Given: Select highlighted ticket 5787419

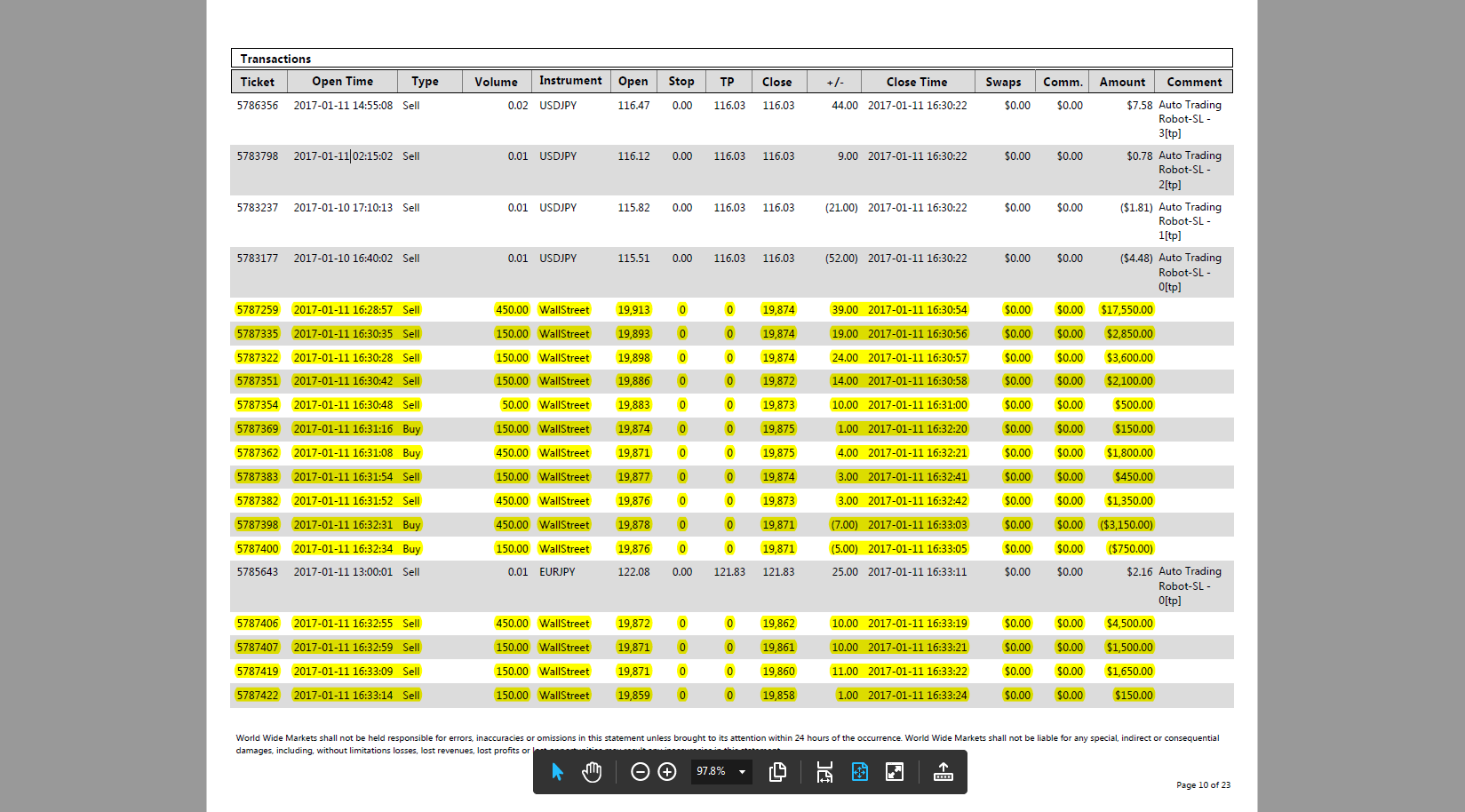Looking at the screenshot, I should click(258, 672).
